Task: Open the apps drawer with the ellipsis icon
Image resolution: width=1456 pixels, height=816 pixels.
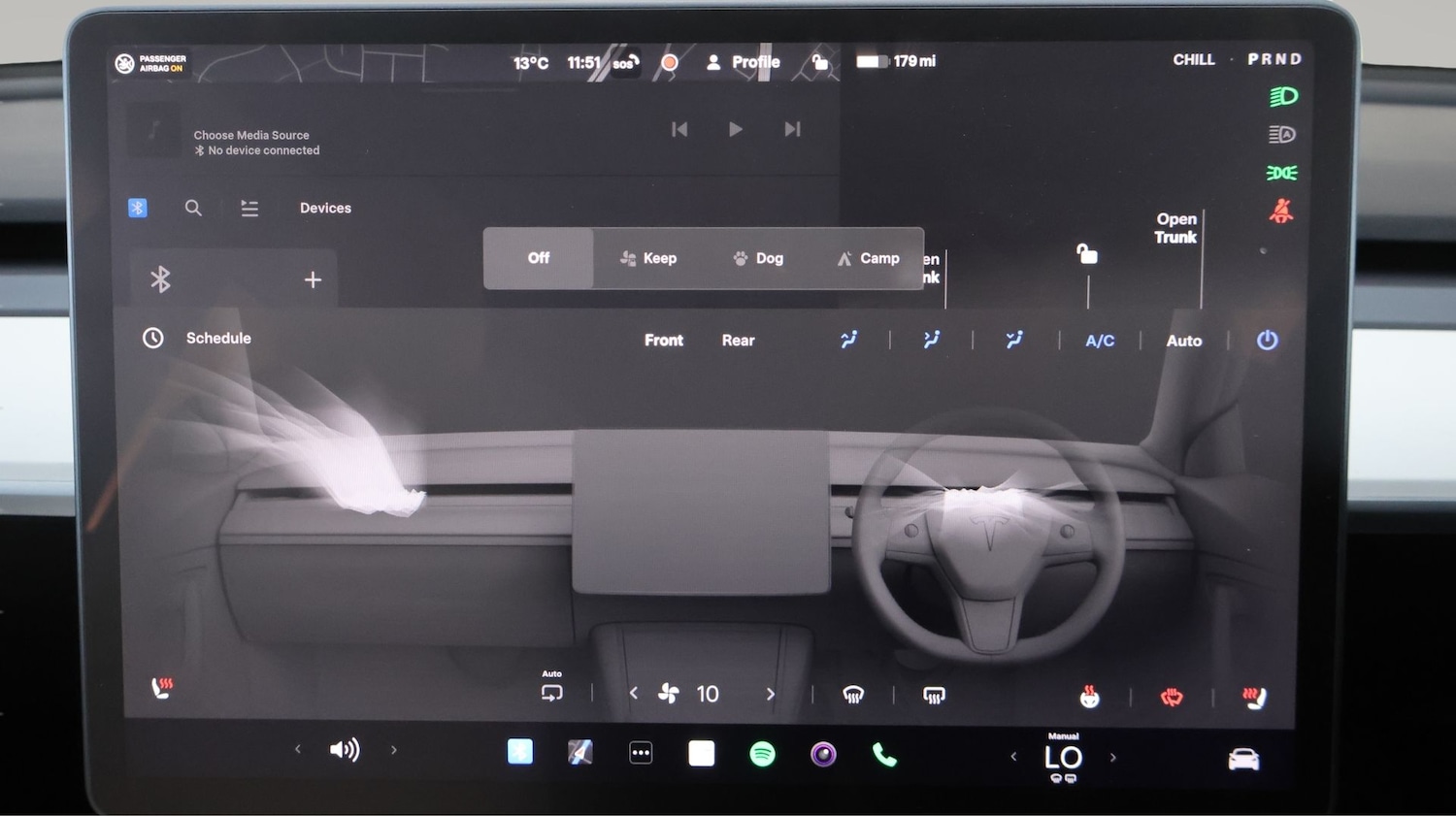Action: 641,751
